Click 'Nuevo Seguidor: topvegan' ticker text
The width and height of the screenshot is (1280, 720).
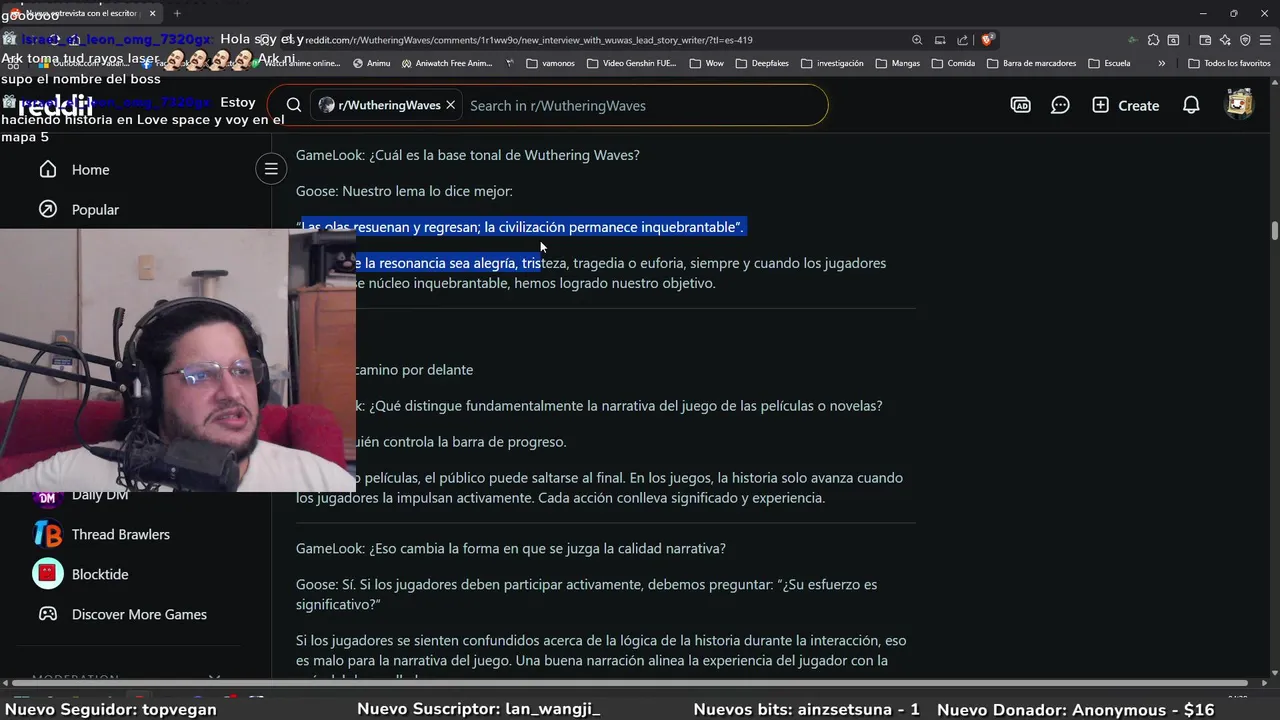tap(111, 709)
